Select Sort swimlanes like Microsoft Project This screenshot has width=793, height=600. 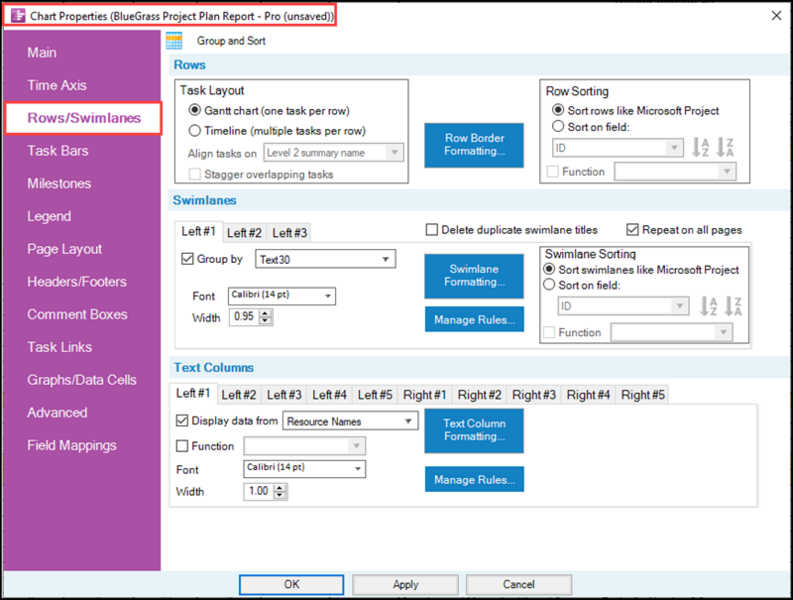(549, 269)
